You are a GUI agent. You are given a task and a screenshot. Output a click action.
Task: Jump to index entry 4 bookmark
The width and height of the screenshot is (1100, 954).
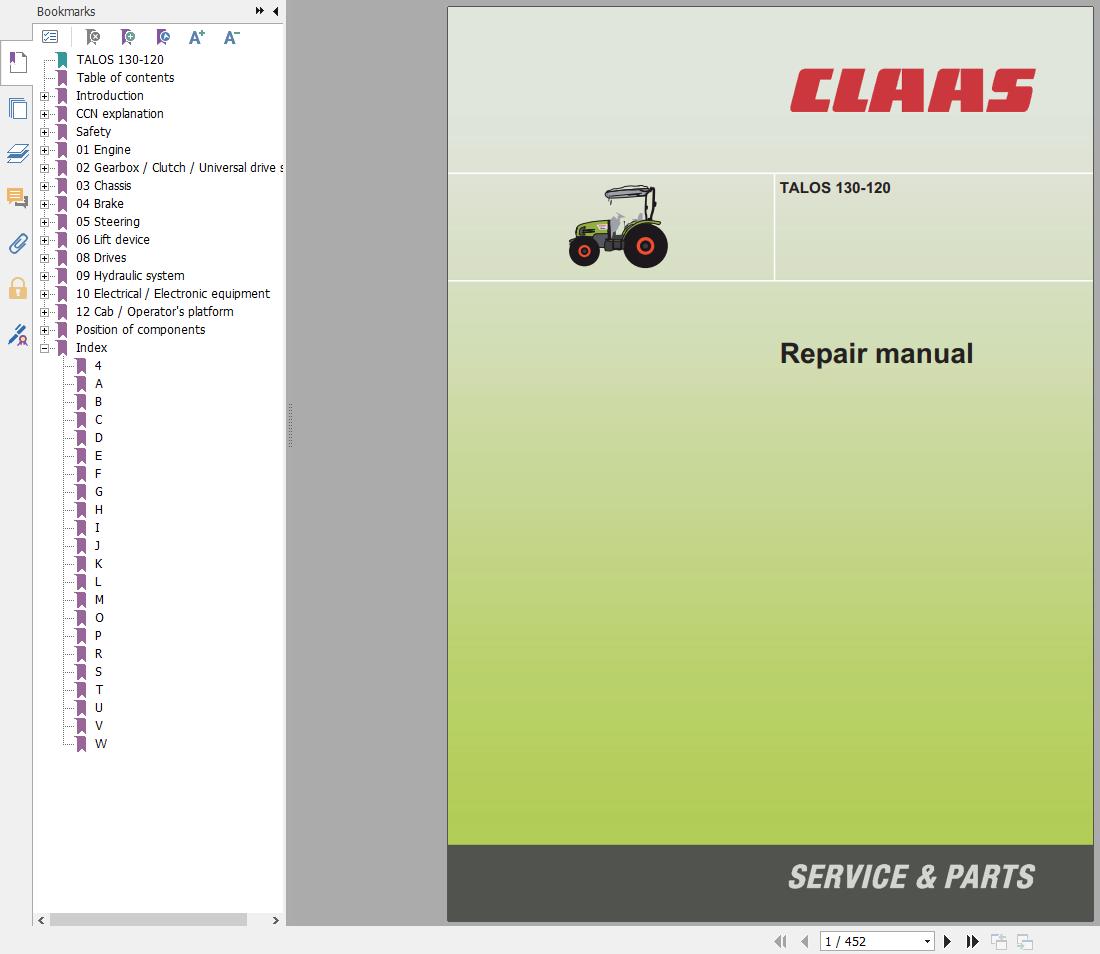click(x=98, y=365)
